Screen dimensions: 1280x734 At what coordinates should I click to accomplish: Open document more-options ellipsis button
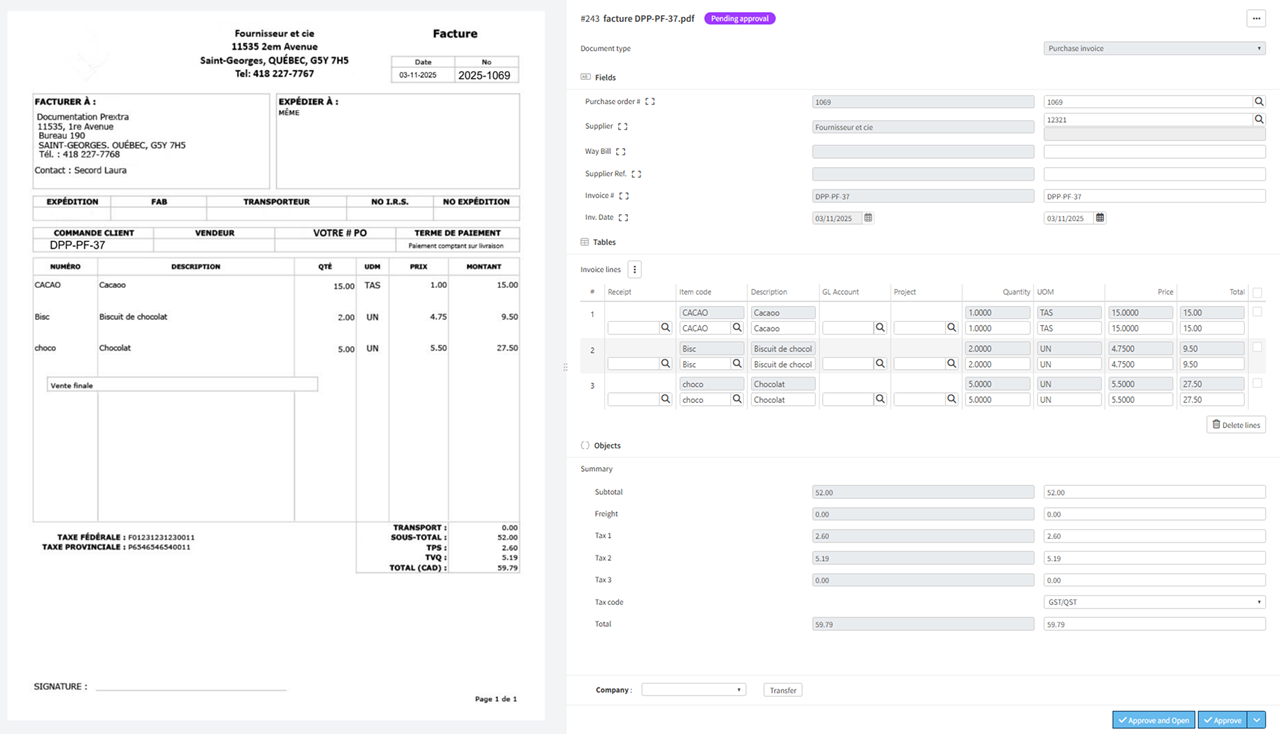[x=1256, y=19]
